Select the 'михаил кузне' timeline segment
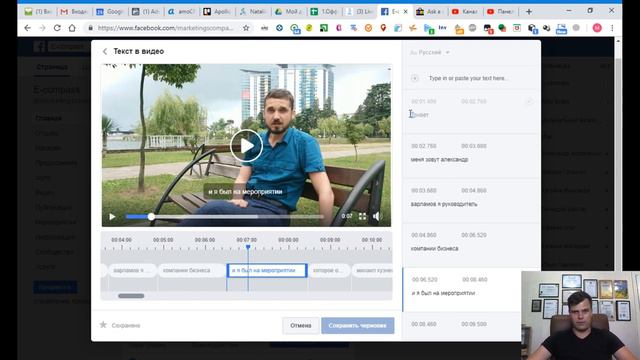Viewport: 640px width, 360px height. pos(372,271)
